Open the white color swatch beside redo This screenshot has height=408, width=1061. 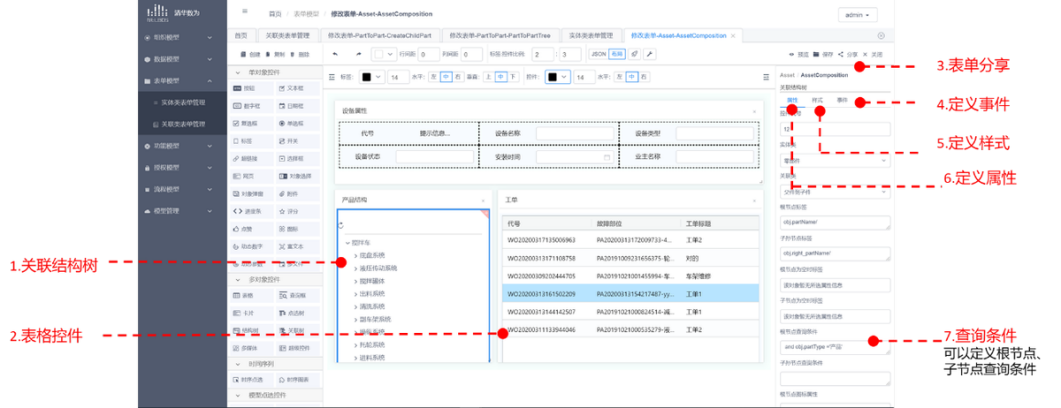tap(384, 54)
